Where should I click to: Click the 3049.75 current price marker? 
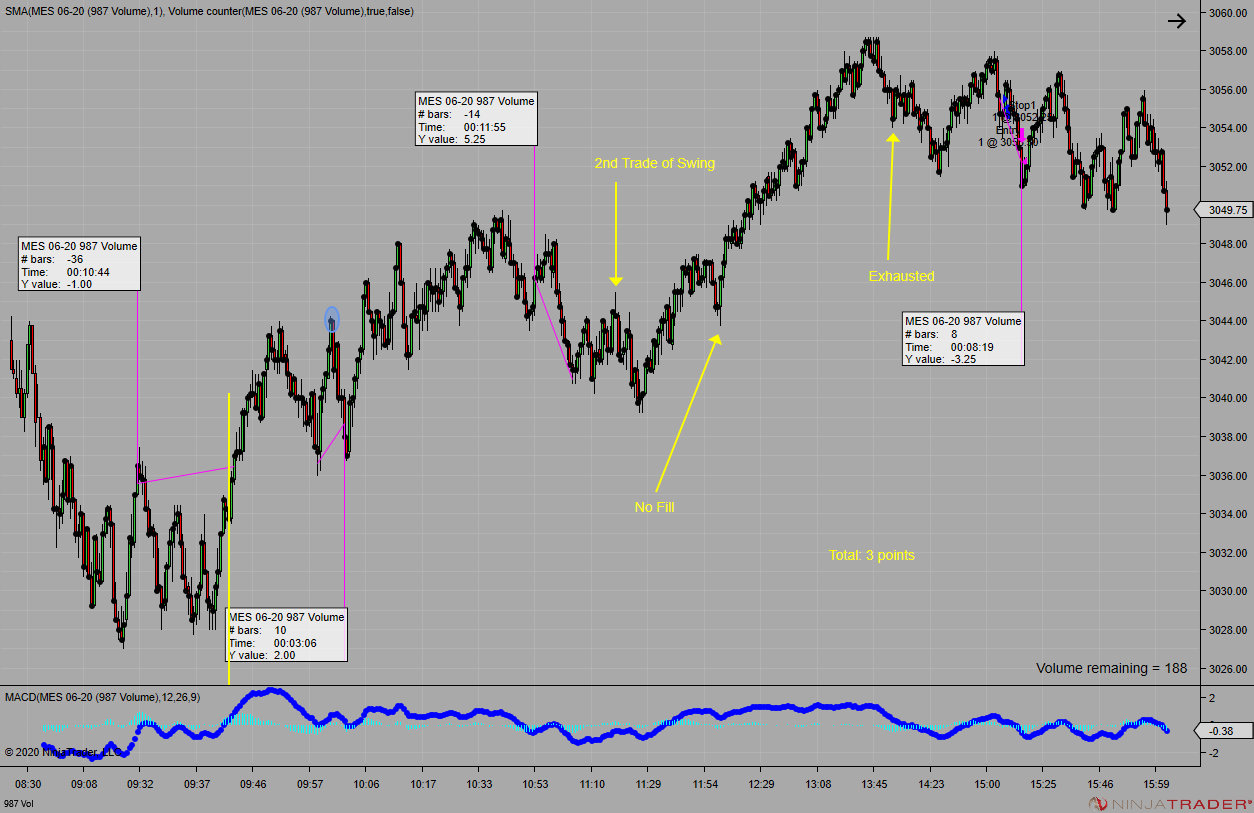pos(1222,210)
